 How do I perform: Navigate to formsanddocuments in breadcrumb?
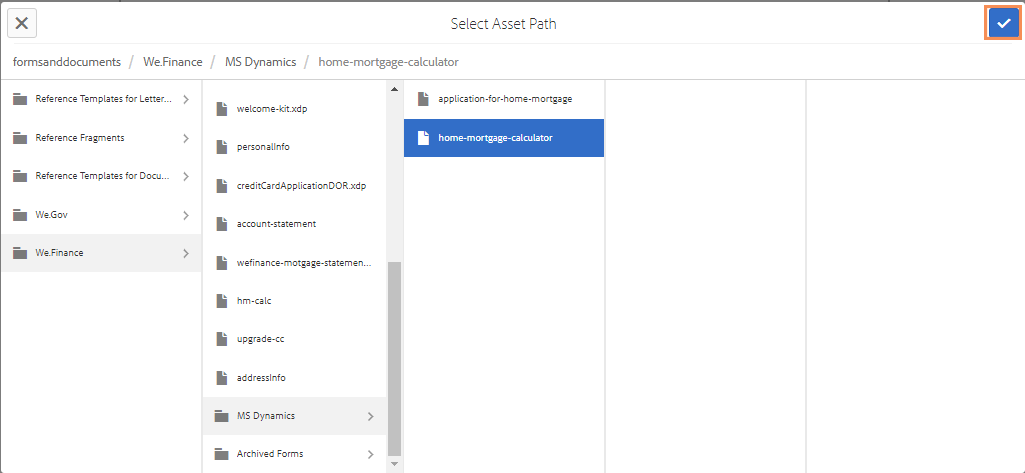click(x=67, y=62)
